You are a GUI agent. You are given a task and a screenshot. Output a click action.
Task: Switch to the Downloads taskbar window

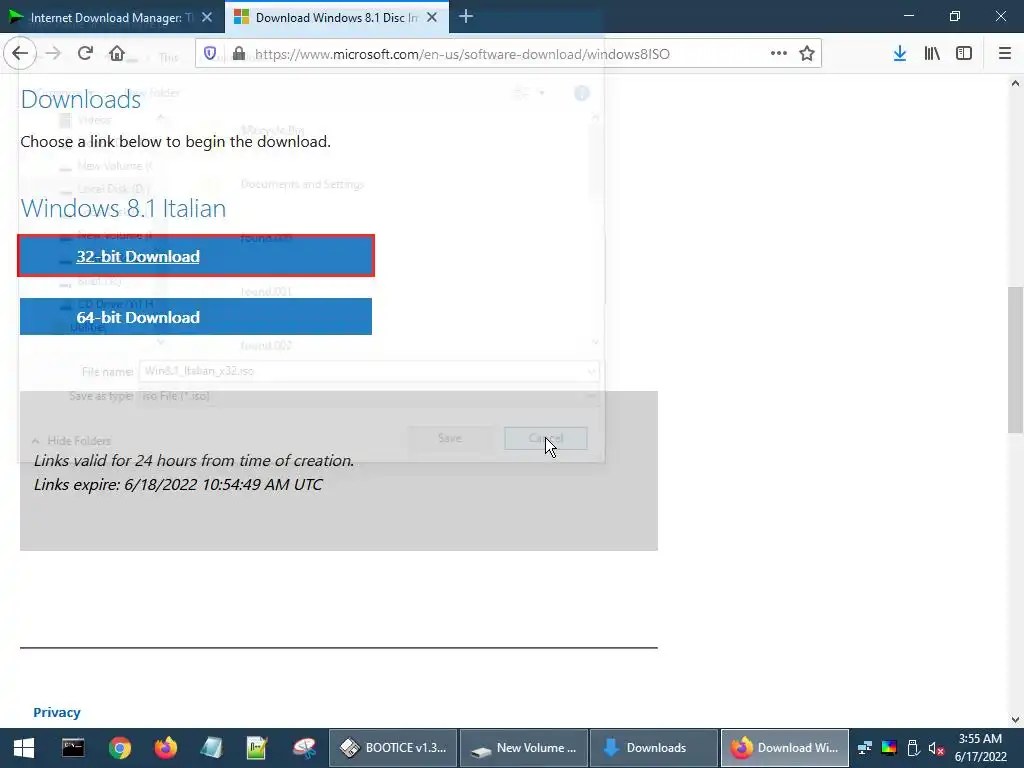coord(654,748)
